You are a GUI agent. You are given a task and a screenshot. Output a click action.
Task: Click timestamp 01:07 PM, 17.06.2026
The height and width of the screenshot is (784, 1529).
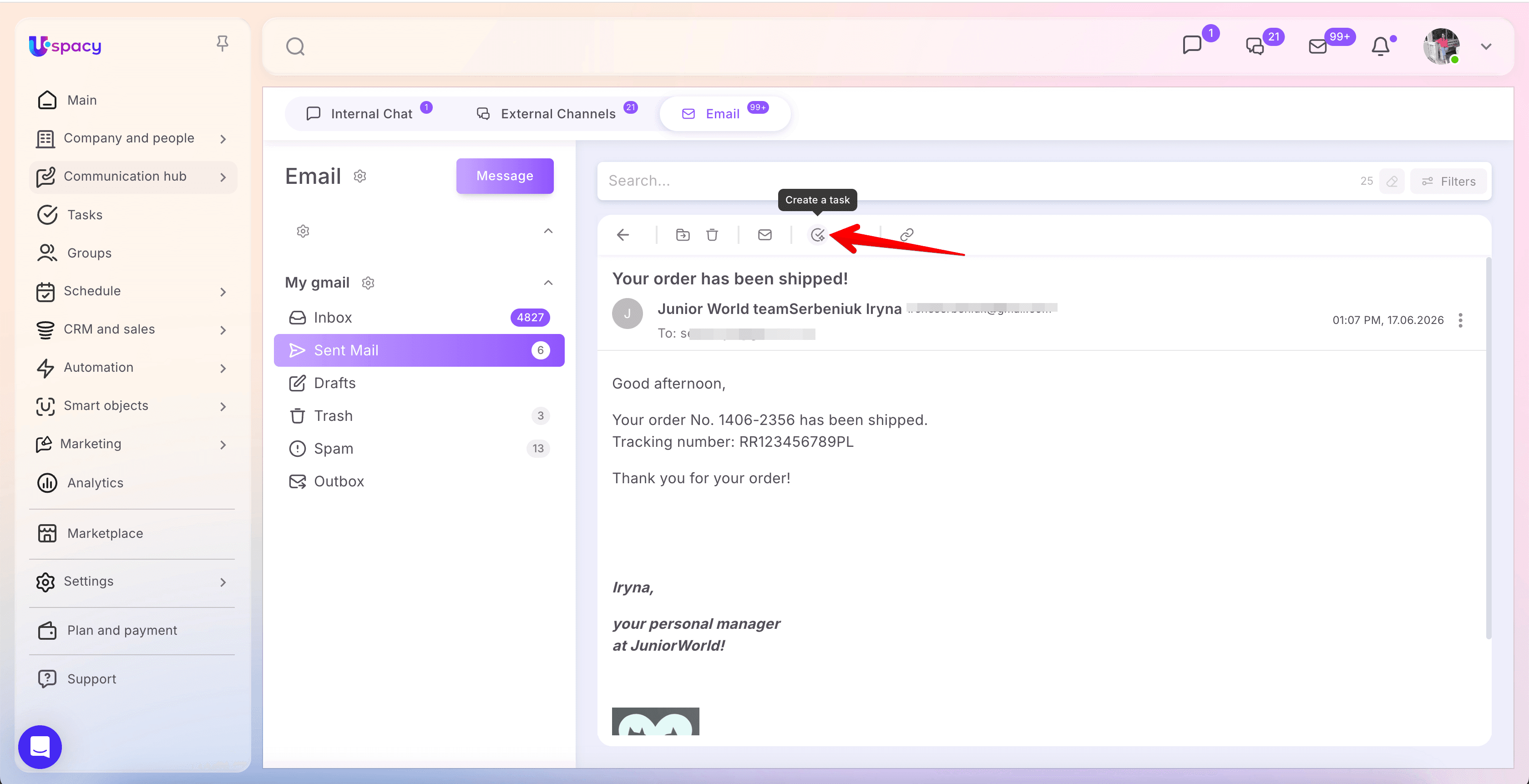(1388, 320)
